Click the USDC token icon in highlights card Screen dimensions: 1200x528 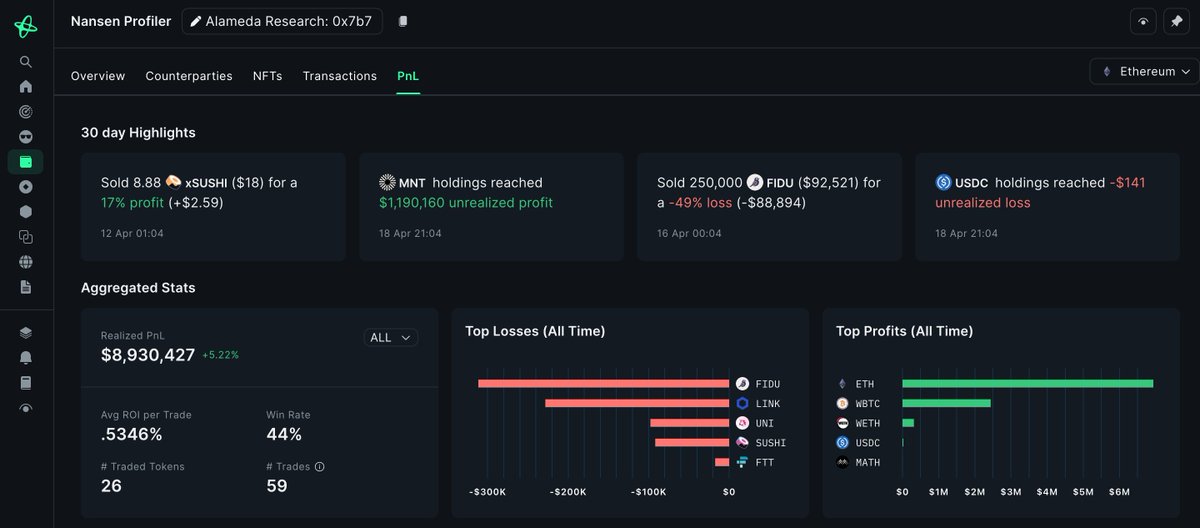[943, 183]
